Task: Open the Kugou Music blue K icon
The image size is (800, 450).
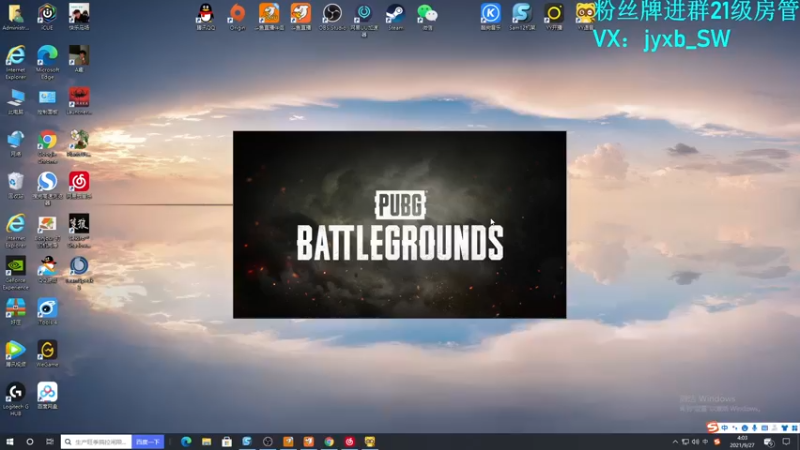Action: [x=490, y=17]
